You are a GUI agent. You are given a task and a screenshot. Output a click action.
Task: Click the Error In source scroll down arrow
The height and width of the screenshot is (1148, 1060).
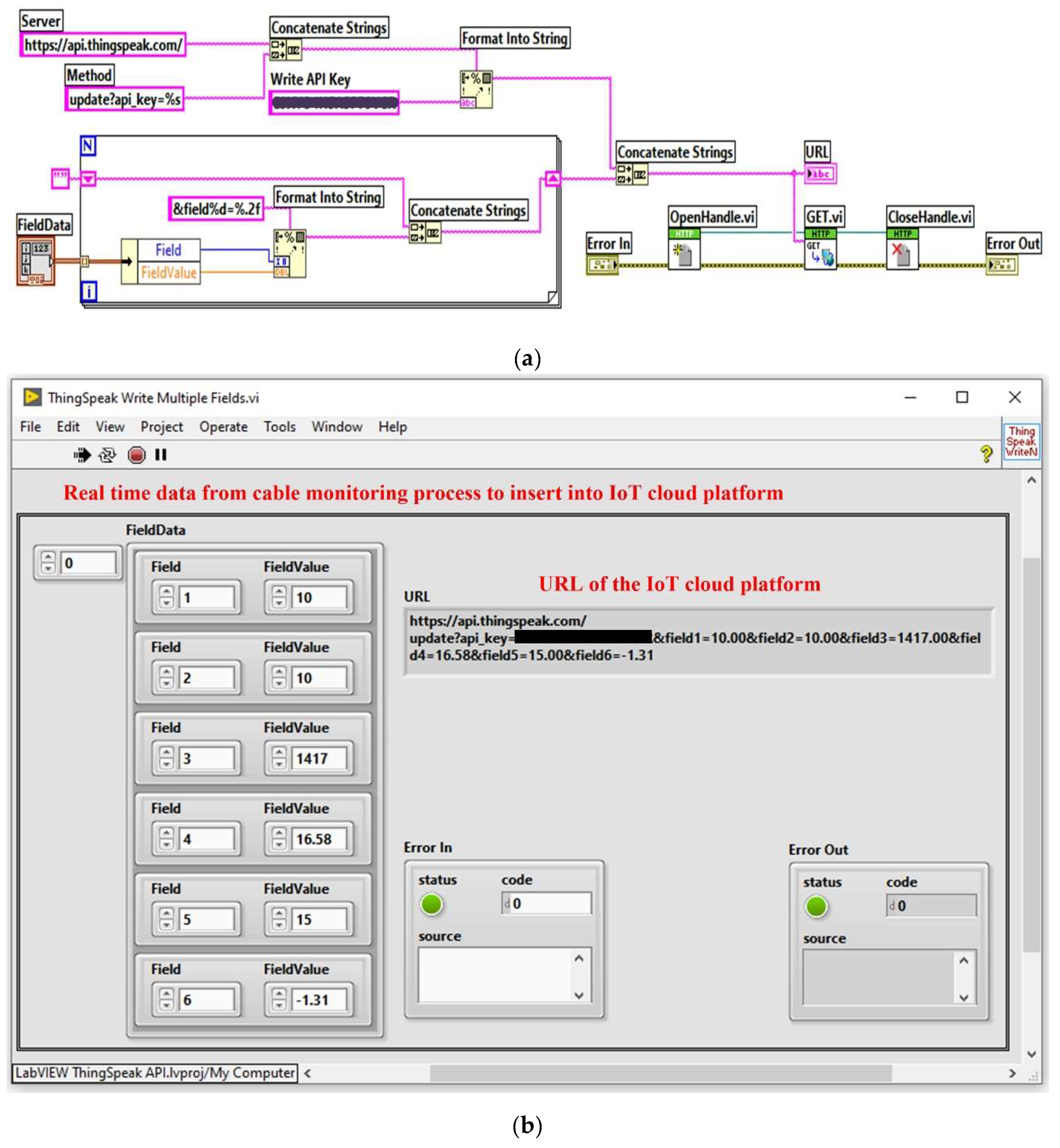[579, 996]
